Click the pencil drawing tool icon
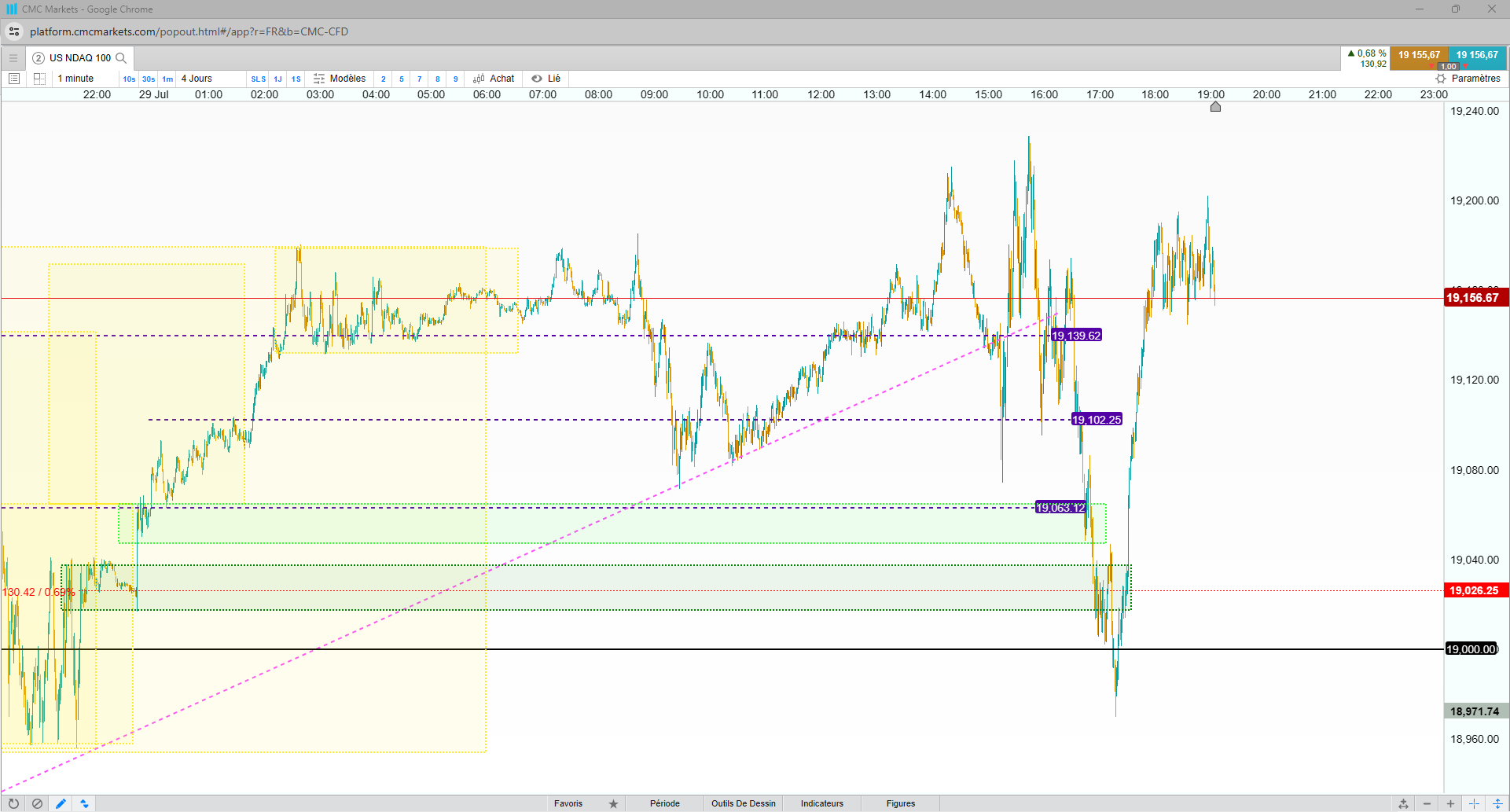The width and height of the screenshot is (1510, 812). click(x=61, y=803)
